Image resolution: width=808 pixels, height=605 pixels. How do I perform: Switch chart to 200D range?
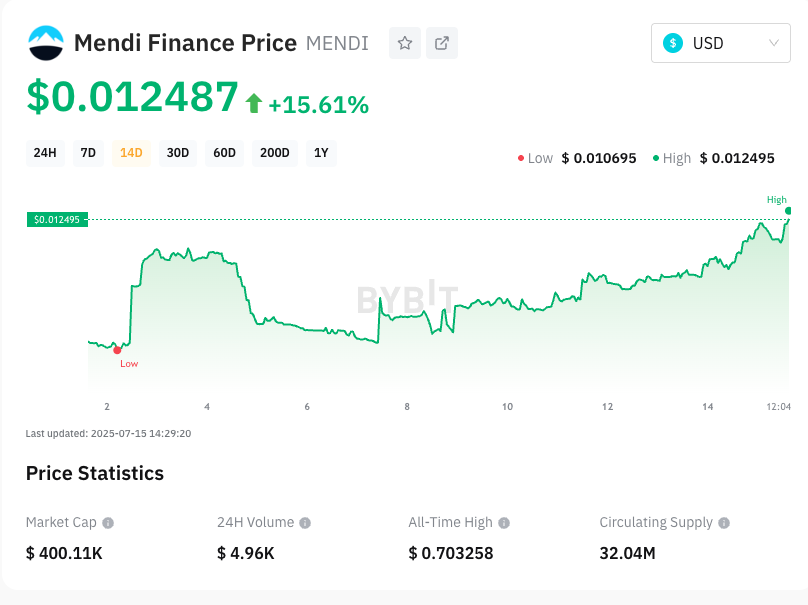[x=275, y=153]
